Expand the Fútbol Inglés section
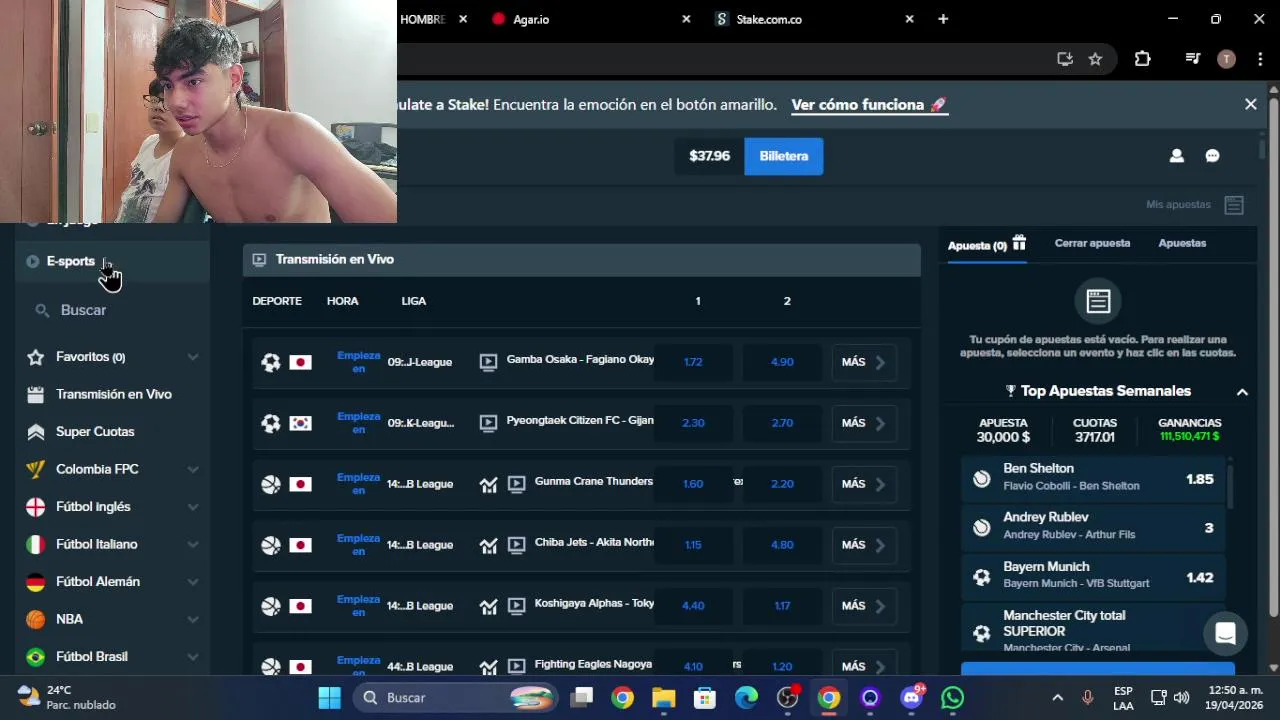The height and width of the screenshot is (720, 1280). click(193, 507)
